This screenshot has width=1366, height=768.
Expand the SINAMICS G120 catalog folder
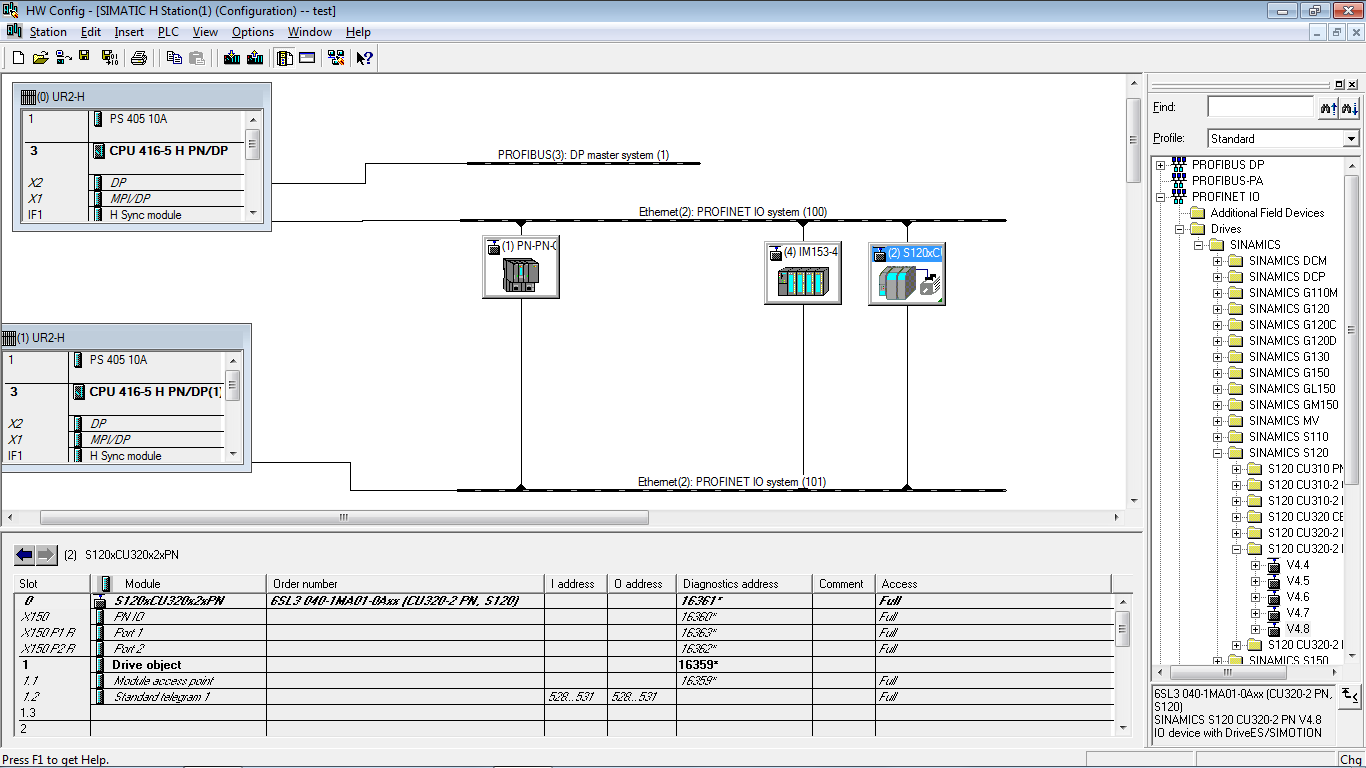pos(1218,309)
